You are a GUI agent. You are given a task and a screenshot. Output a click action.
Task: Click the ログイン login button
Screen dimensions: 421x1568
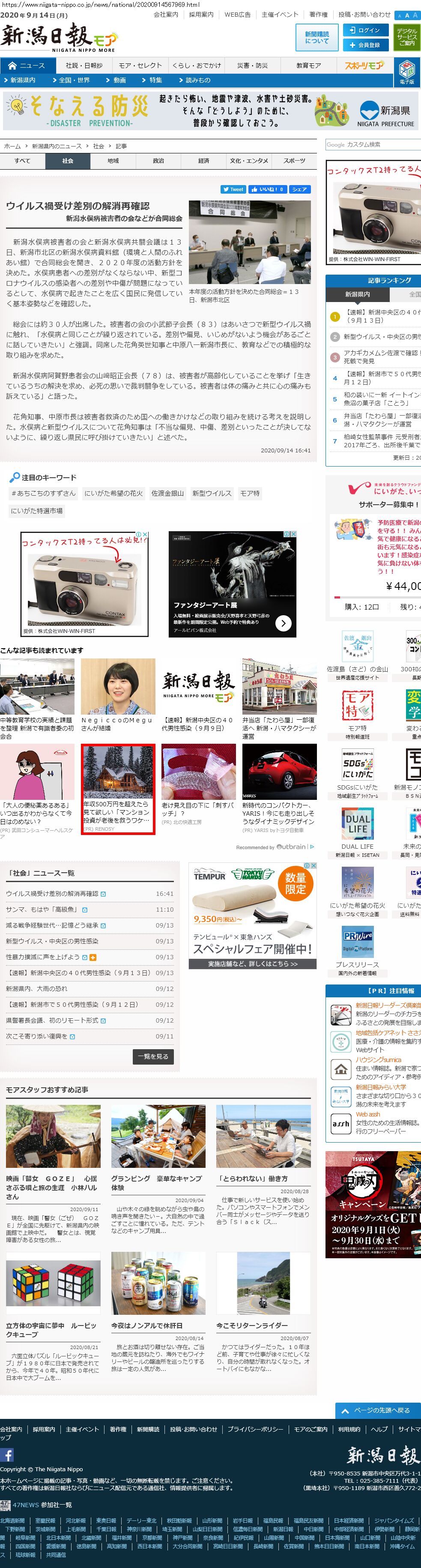365,30
